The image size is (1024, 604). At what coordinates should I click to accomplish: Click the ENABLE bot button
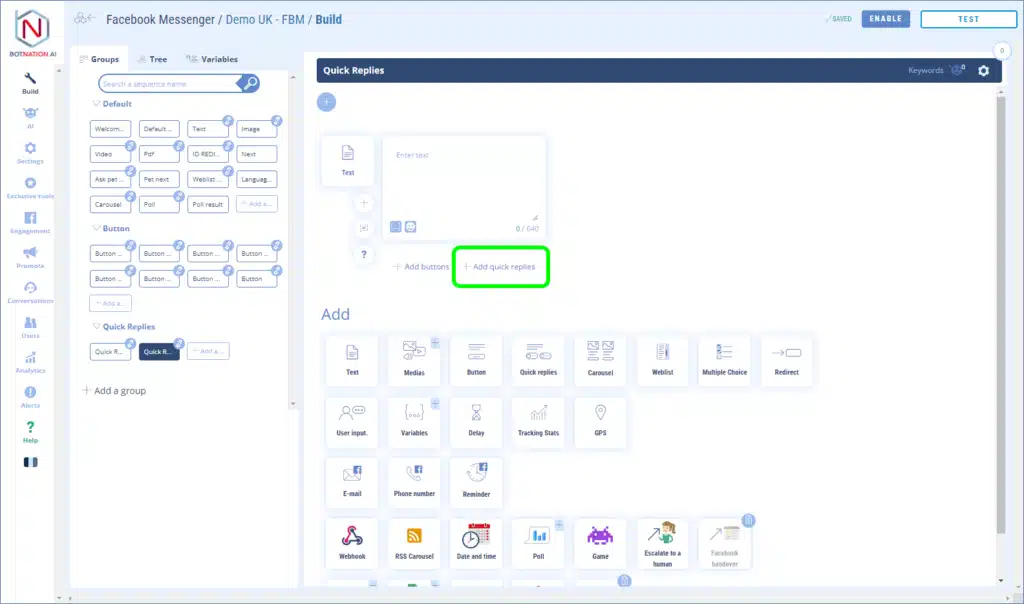(x=885, y=18)
